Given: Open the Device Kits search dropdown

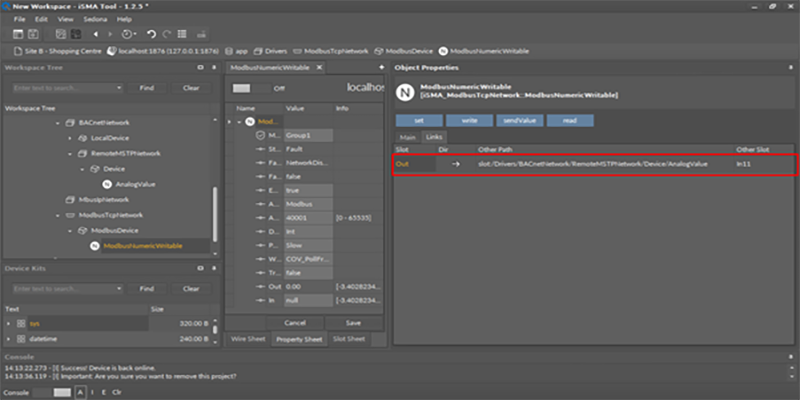Looking at the screenshot, I should pyautogui.click(x=119, y=288).
